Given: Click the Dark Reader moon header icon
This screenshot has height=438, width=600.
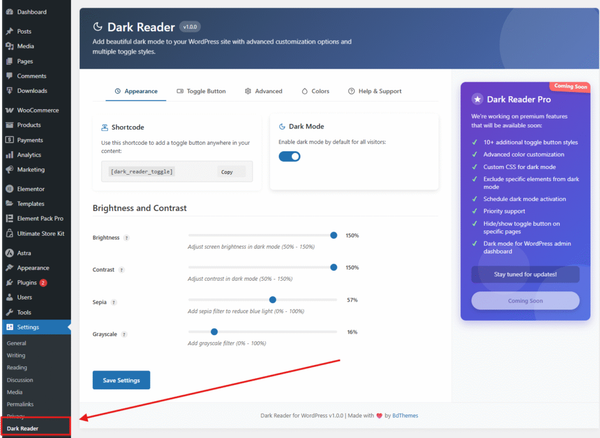Looking at the screenshot, I should click(98, 27).
